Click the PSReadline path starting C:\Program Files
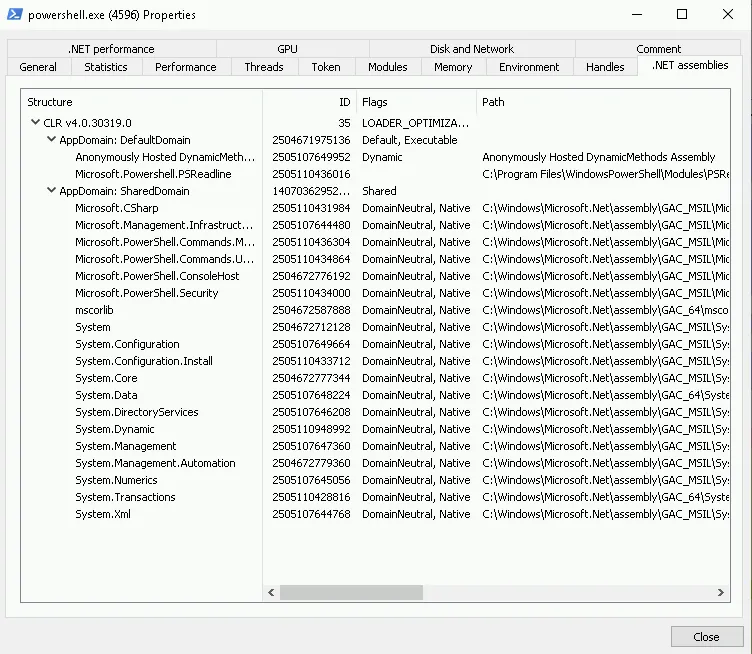 point(606,174)
